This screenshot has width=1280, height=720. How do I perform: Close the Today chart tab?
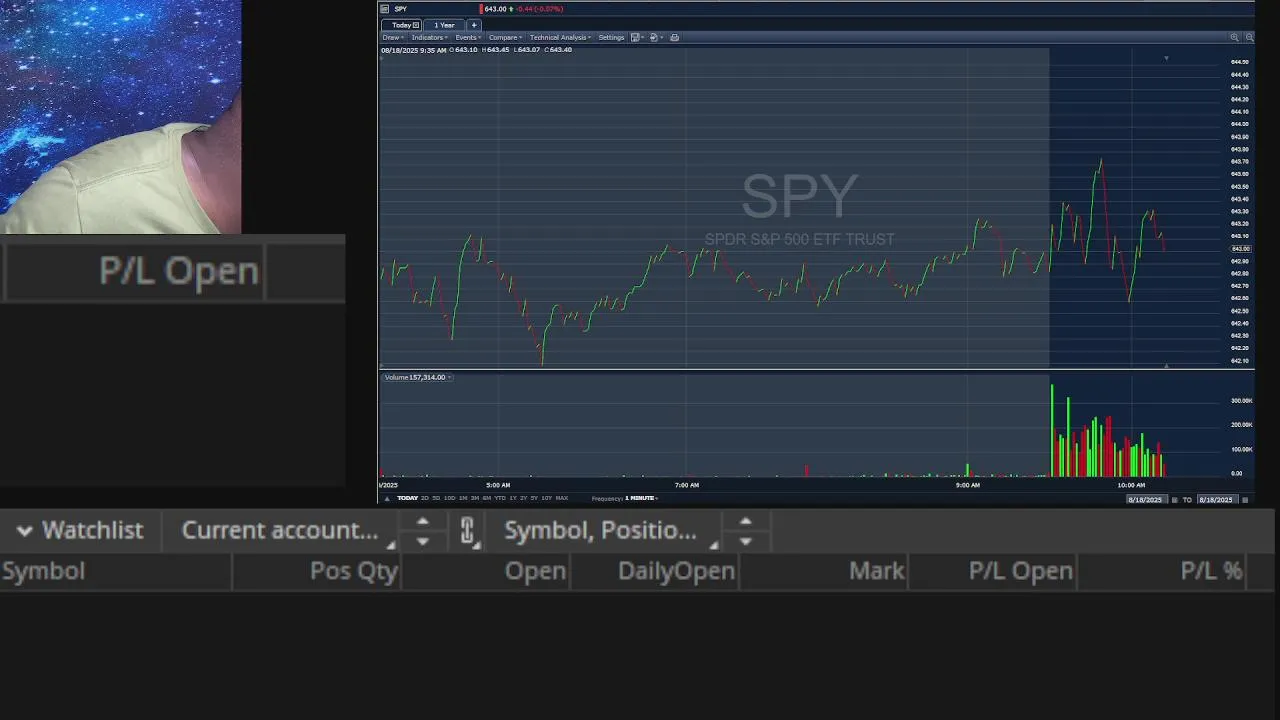click(x=416, y=25)
